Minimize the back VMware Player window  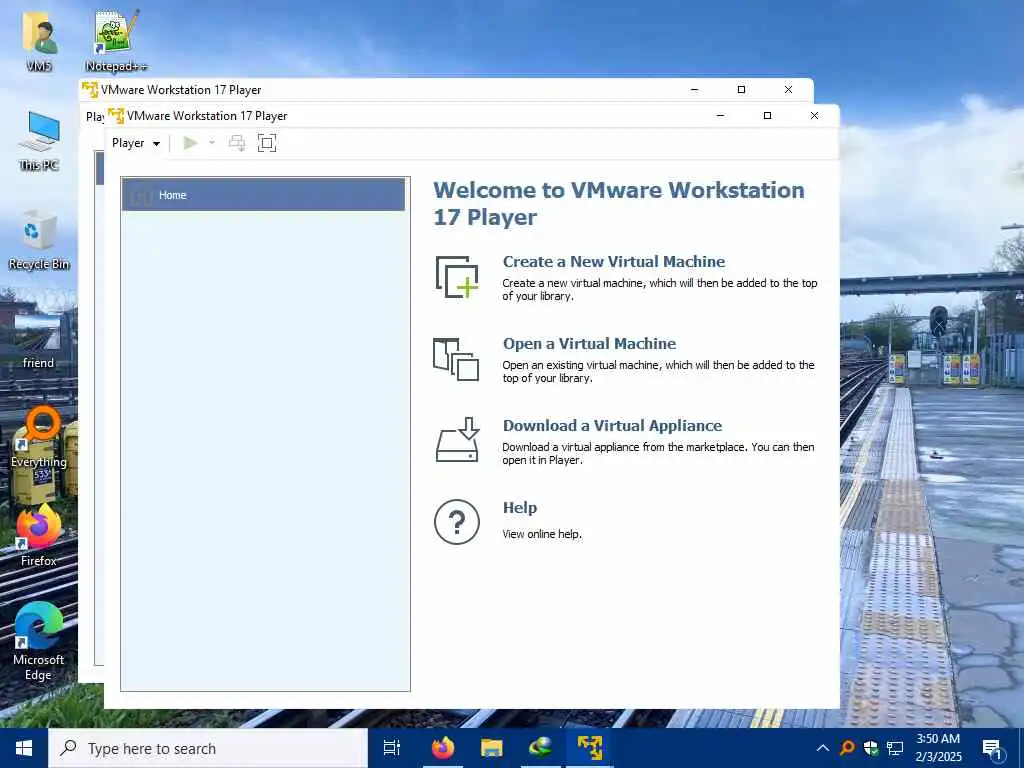pyautogui.click(x=694, y=89)
